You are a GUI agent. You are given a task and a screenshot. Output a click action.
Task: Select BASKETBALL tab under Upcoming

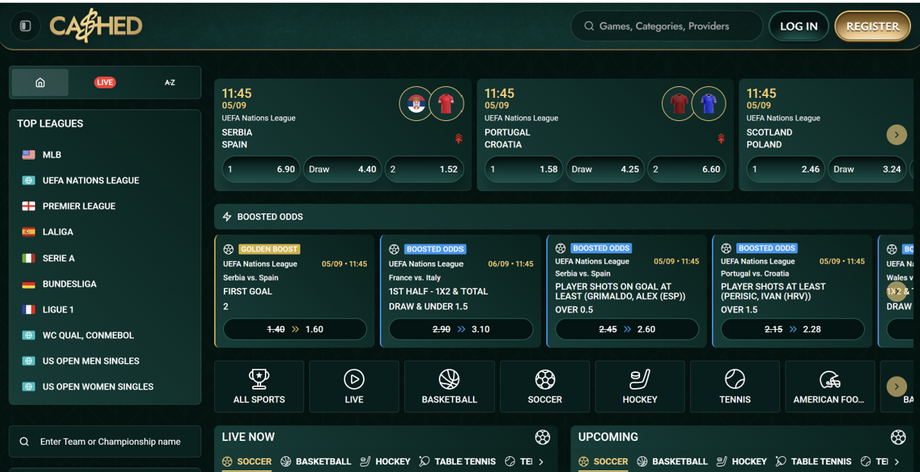click(672, 461)
